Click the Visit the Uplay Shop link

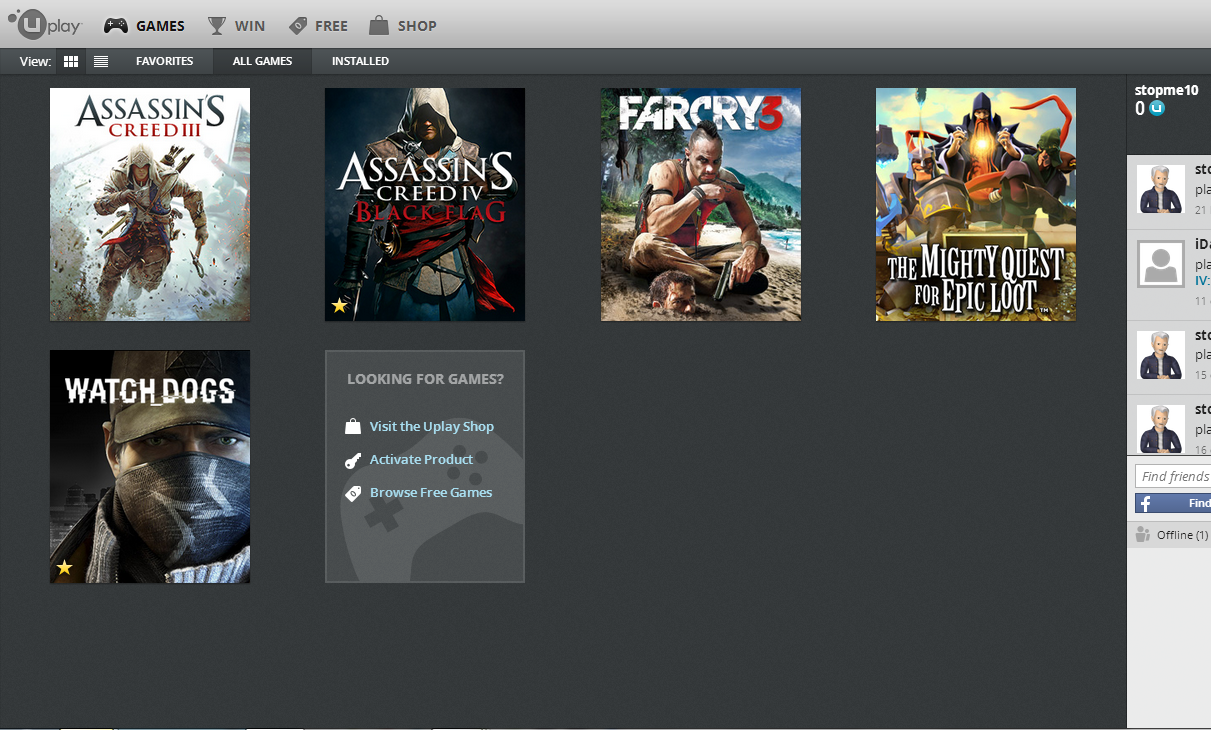(432, 426)
